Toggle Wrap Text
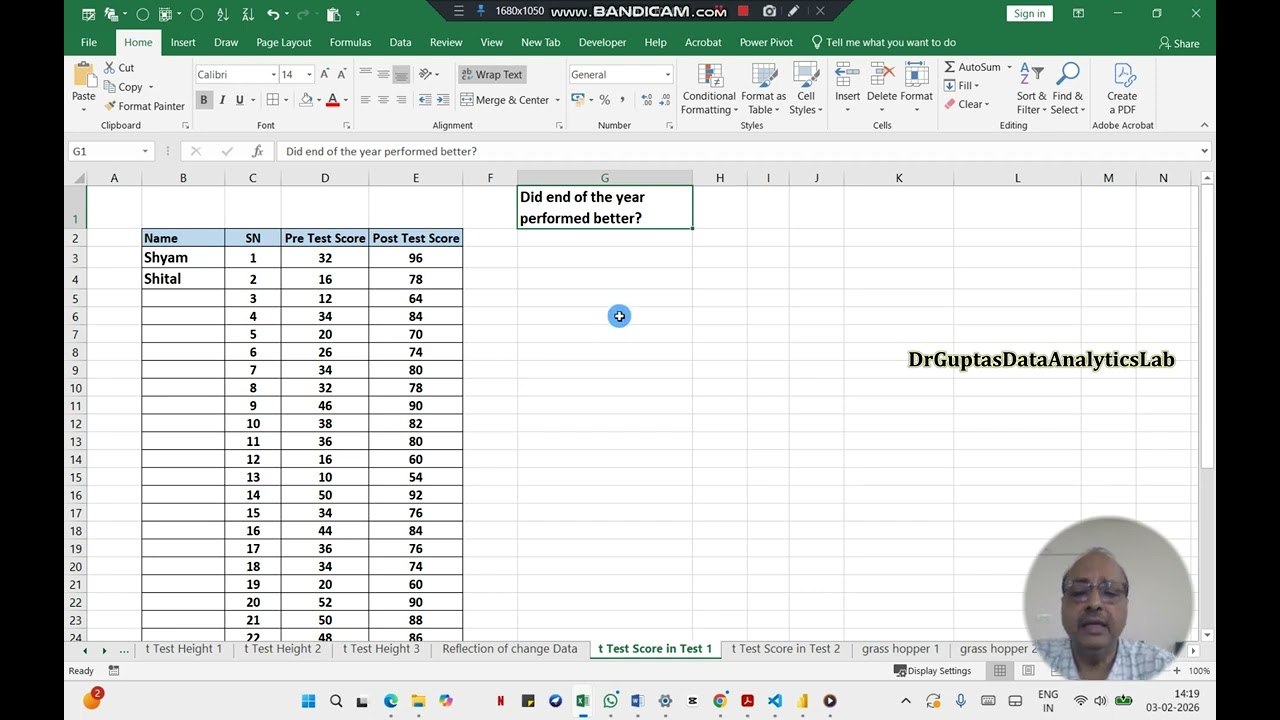 point(491,75)
